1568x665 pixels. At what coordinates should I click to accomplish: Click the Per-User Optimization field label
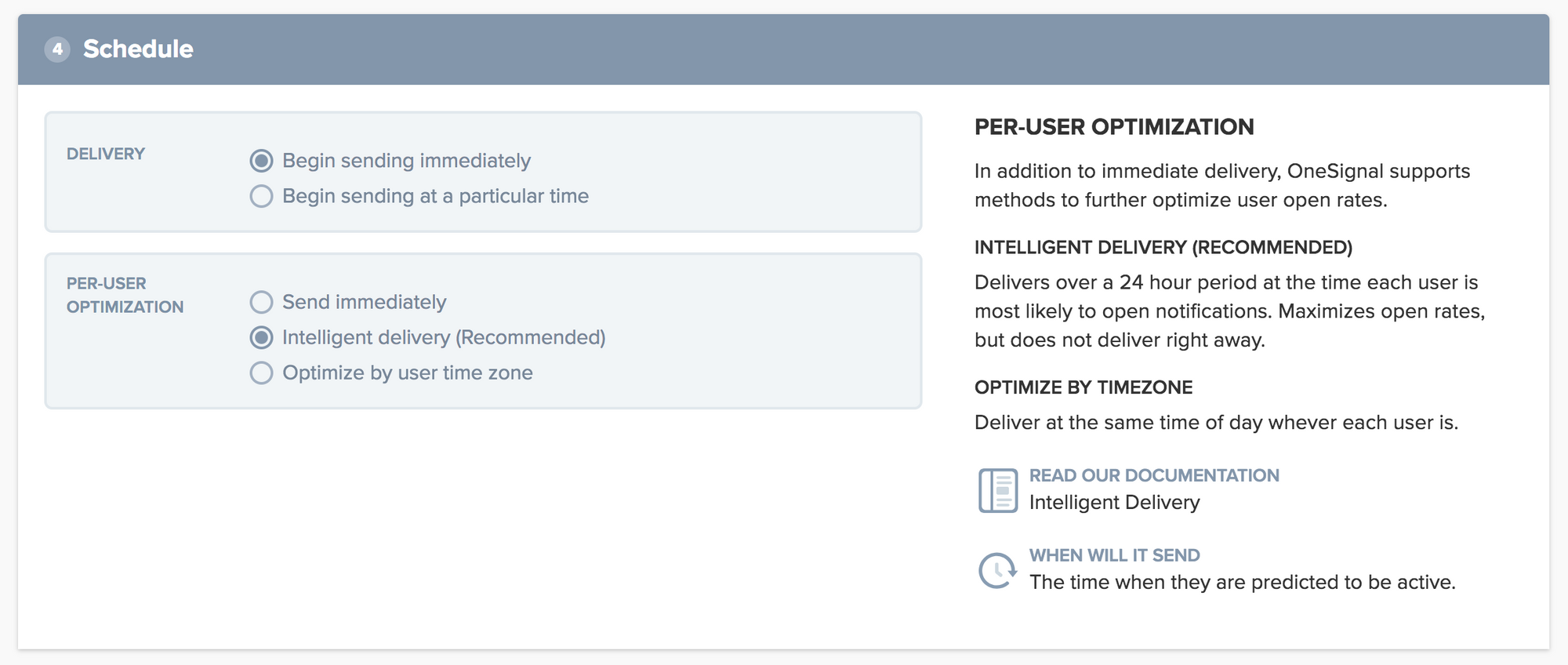click(x=125, y=295)
